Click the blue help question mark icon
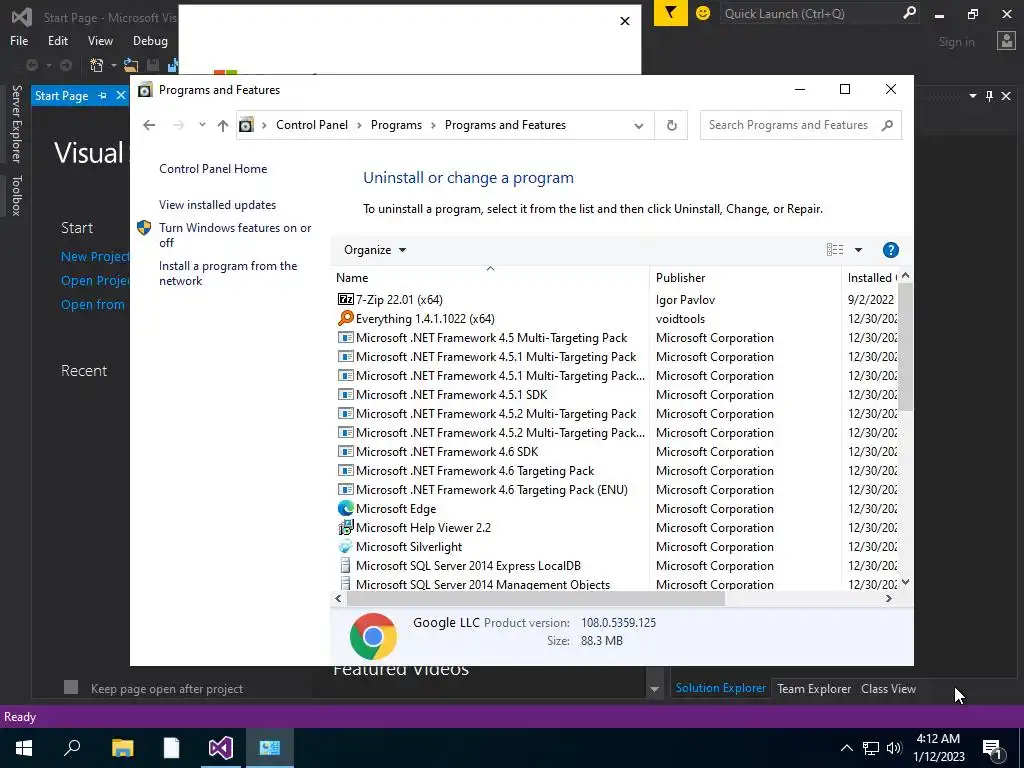Viewport: 1024px width, 768px height. click(x=890, y=249)
